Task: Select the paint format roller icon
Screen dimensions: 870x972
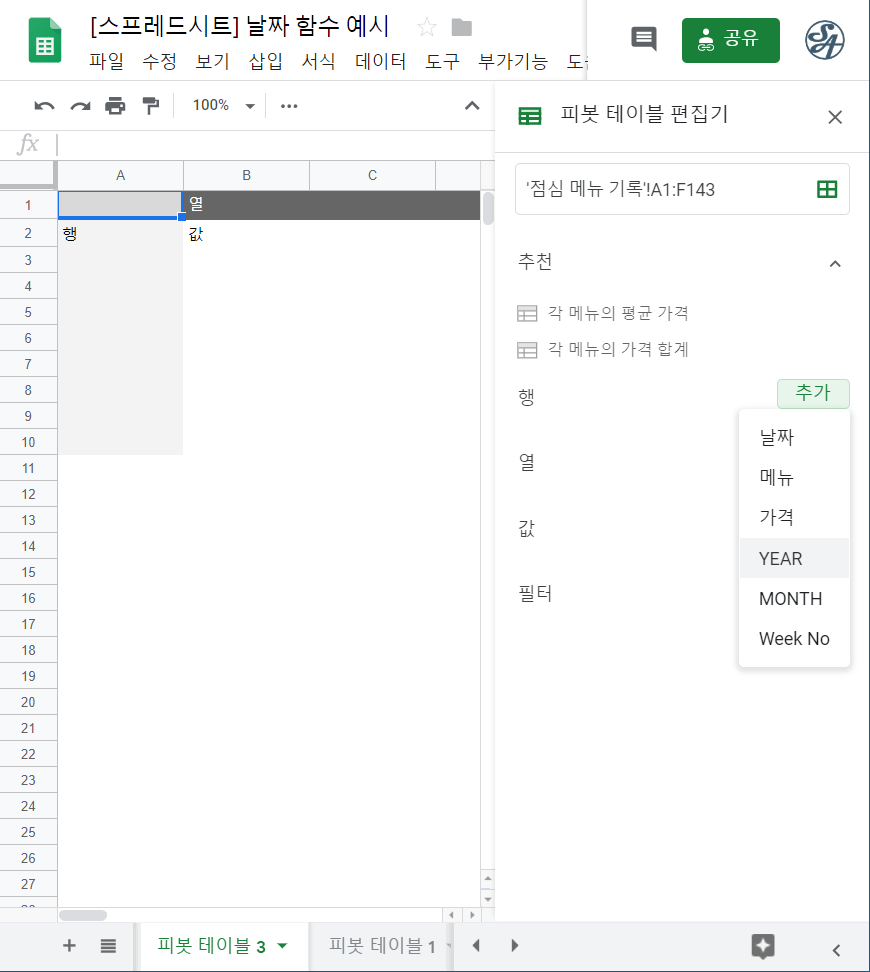Action: [151, 106]
